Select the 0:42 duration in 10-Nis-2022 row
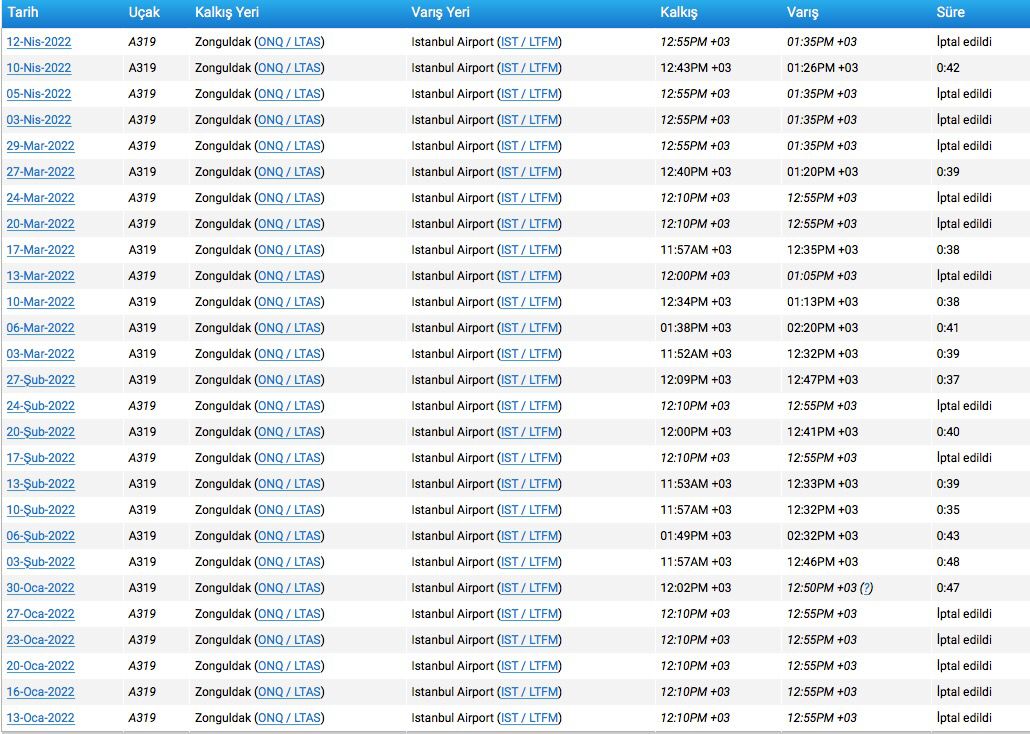The image size is (1030, 734). (948, 68)
